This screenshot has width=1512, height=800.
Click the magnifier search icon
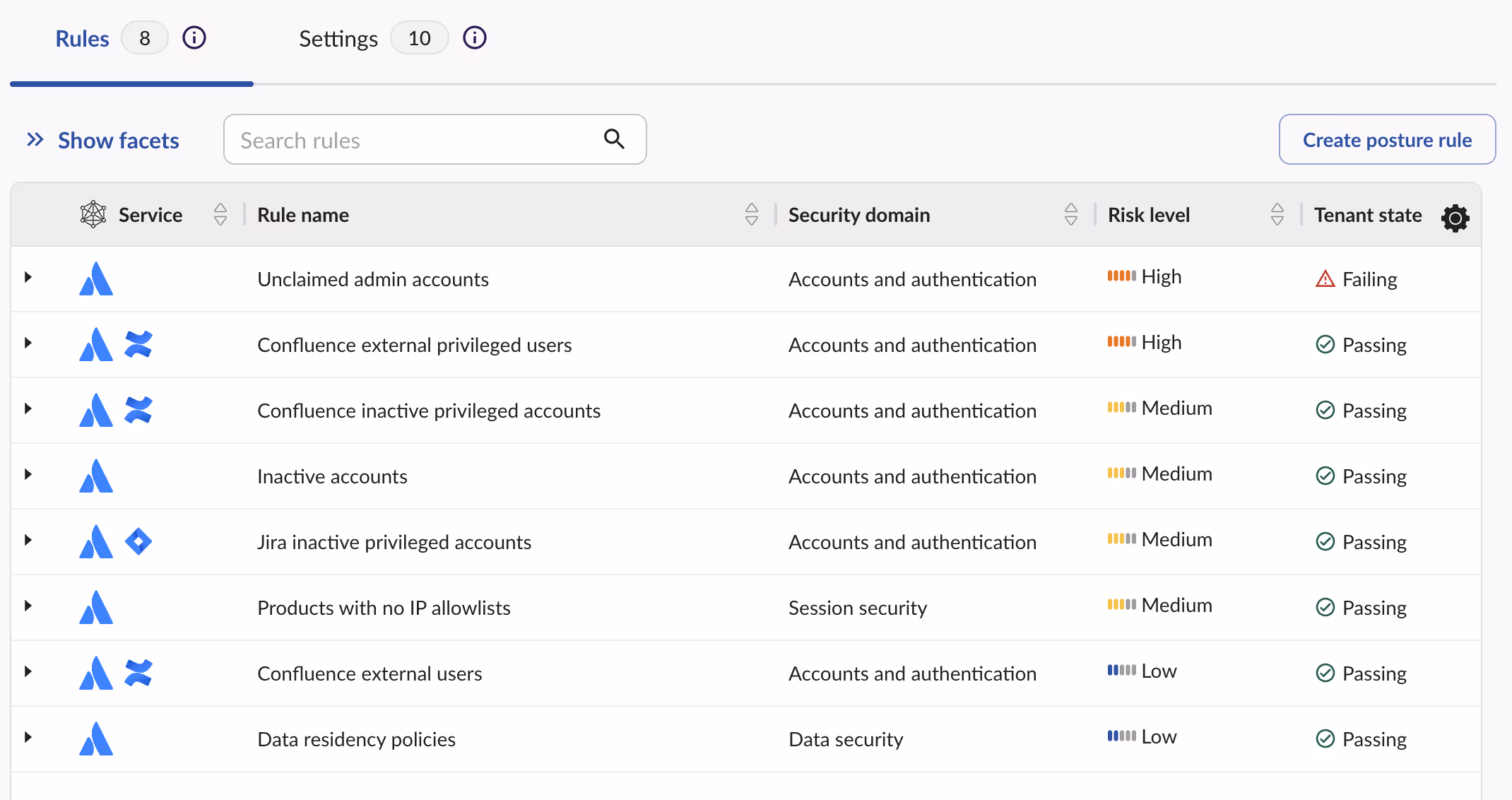[614, 139]
